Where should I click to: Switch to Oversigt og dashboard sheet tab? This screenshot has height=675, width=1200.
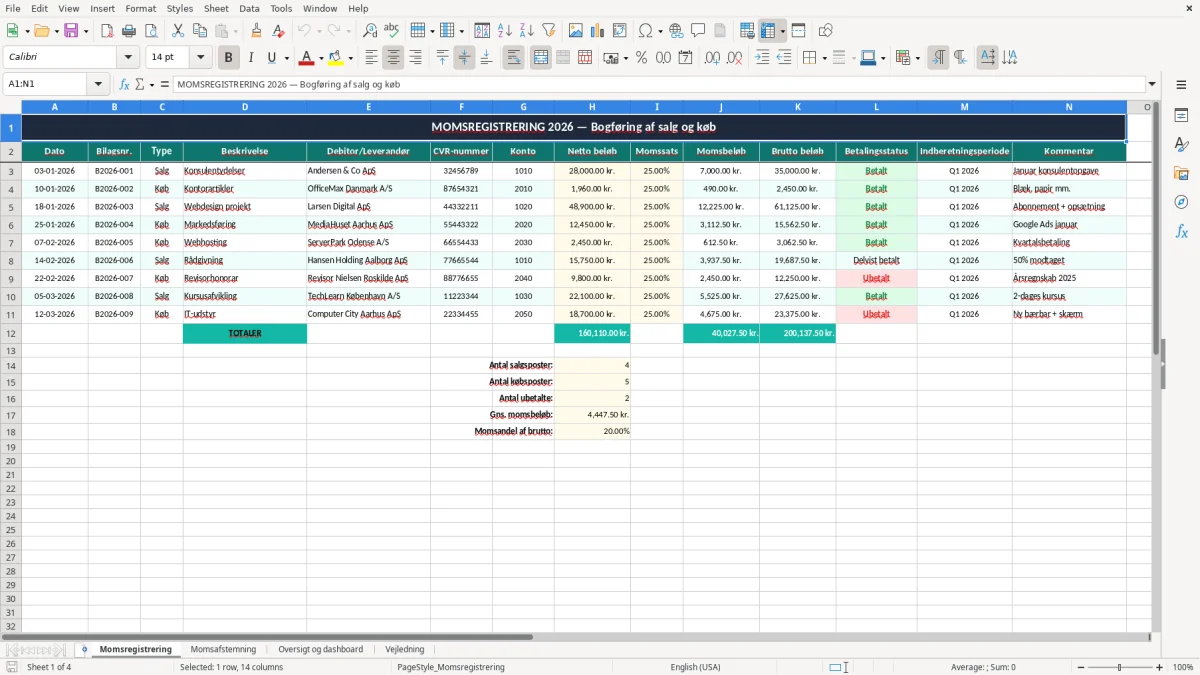(x=320, y=649)
